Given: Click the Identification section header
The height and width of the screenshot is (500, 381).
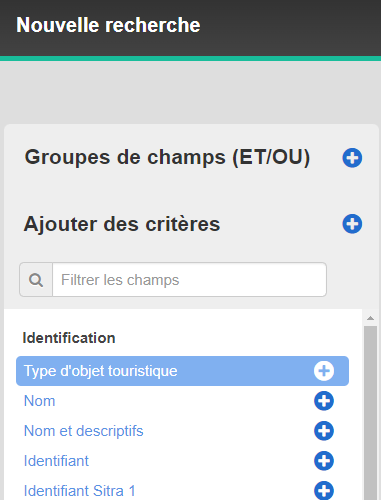Looking at the screenshot, I should coord(69,338).
